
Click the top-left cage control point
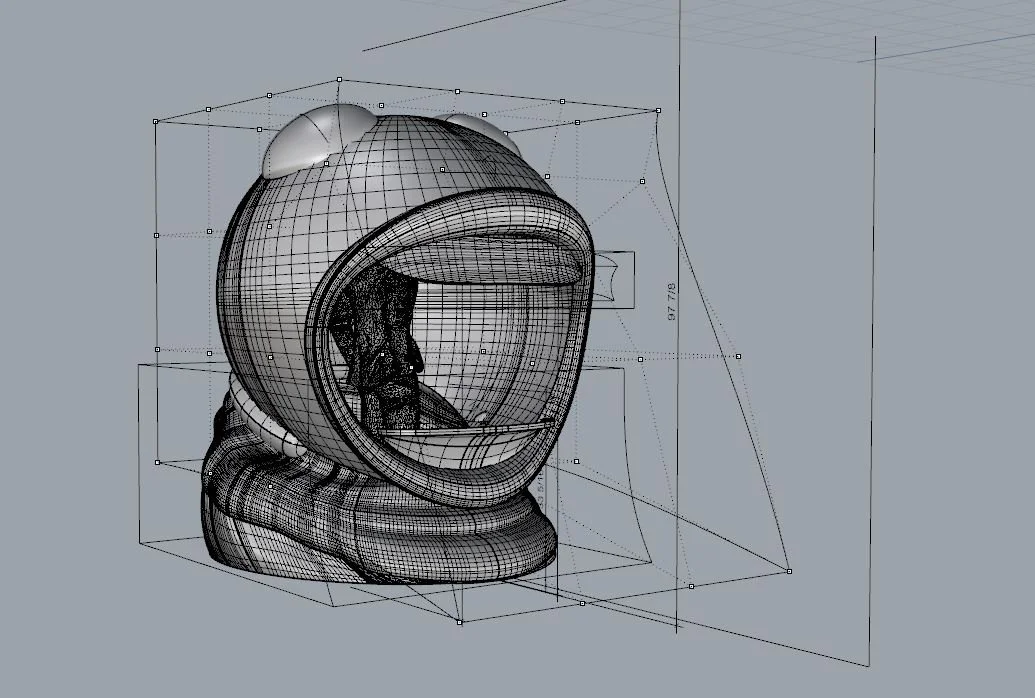(155, 123)
